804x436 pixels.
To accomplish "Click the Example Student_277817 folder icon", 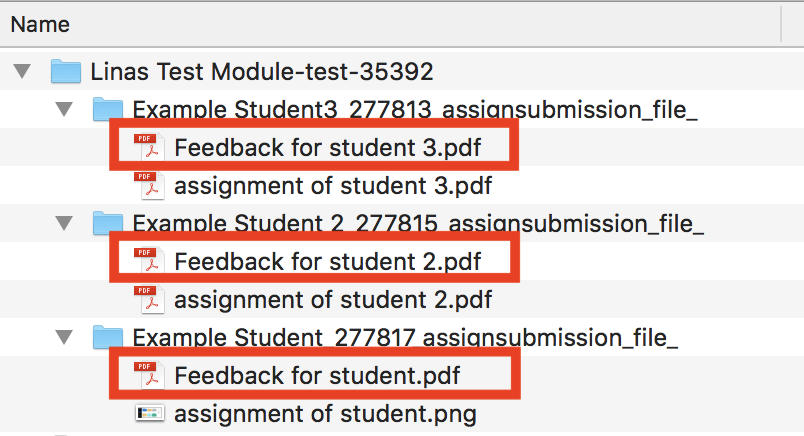I will tap(108, 337).
